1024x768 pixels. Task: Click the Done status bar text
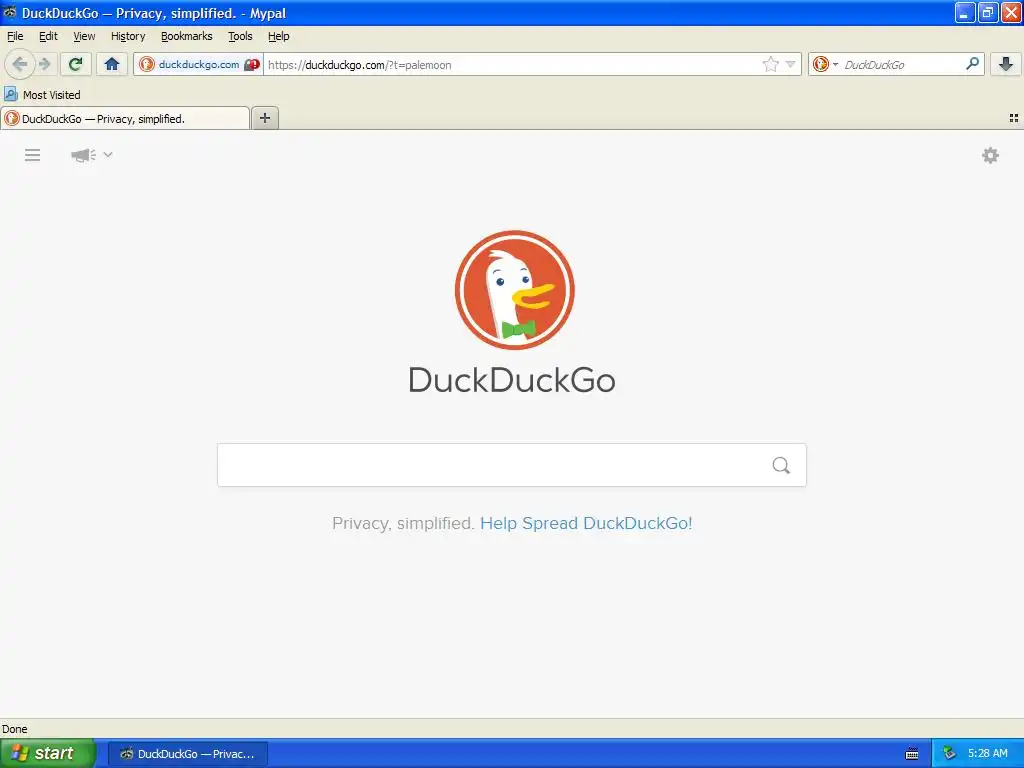[14, 729]
